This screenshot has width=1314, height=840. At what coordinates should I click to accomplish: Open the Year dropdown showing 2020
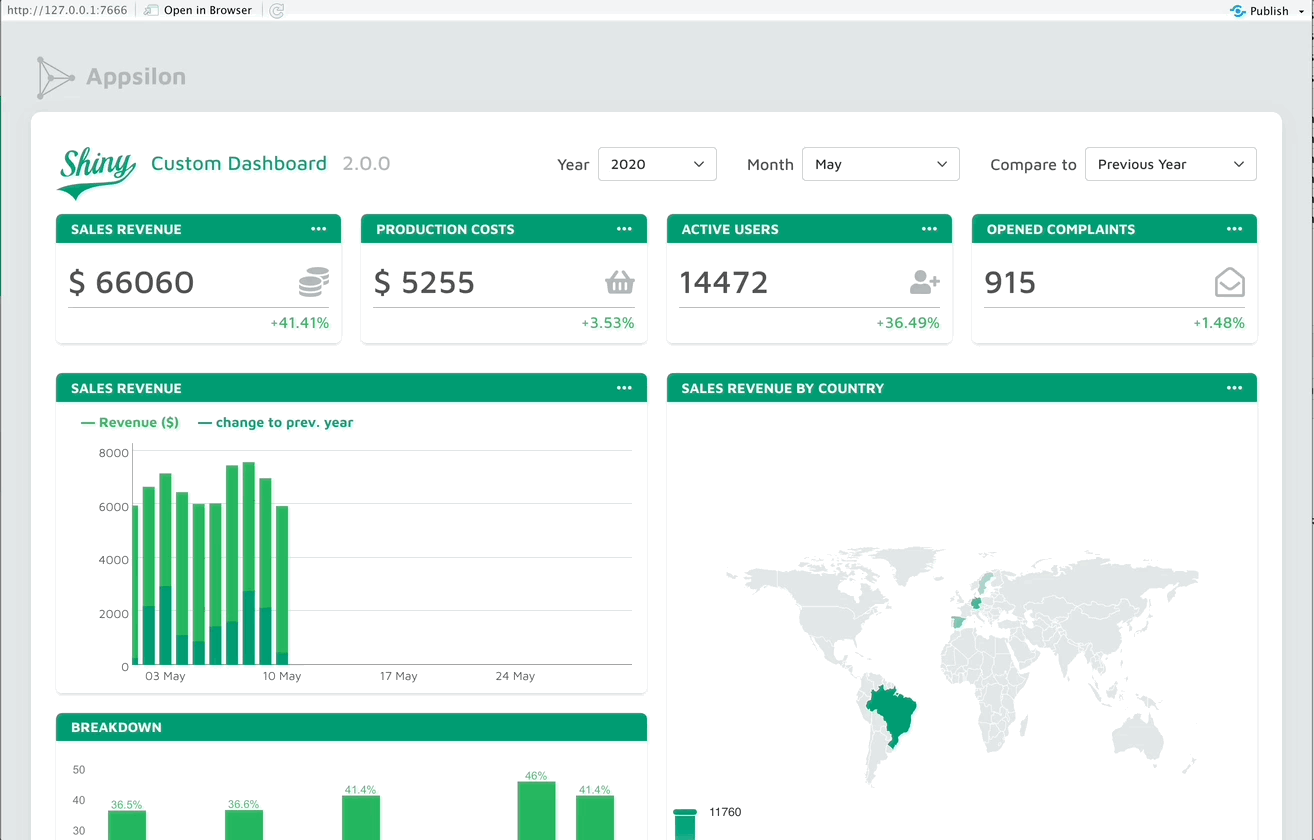point(657,164)
